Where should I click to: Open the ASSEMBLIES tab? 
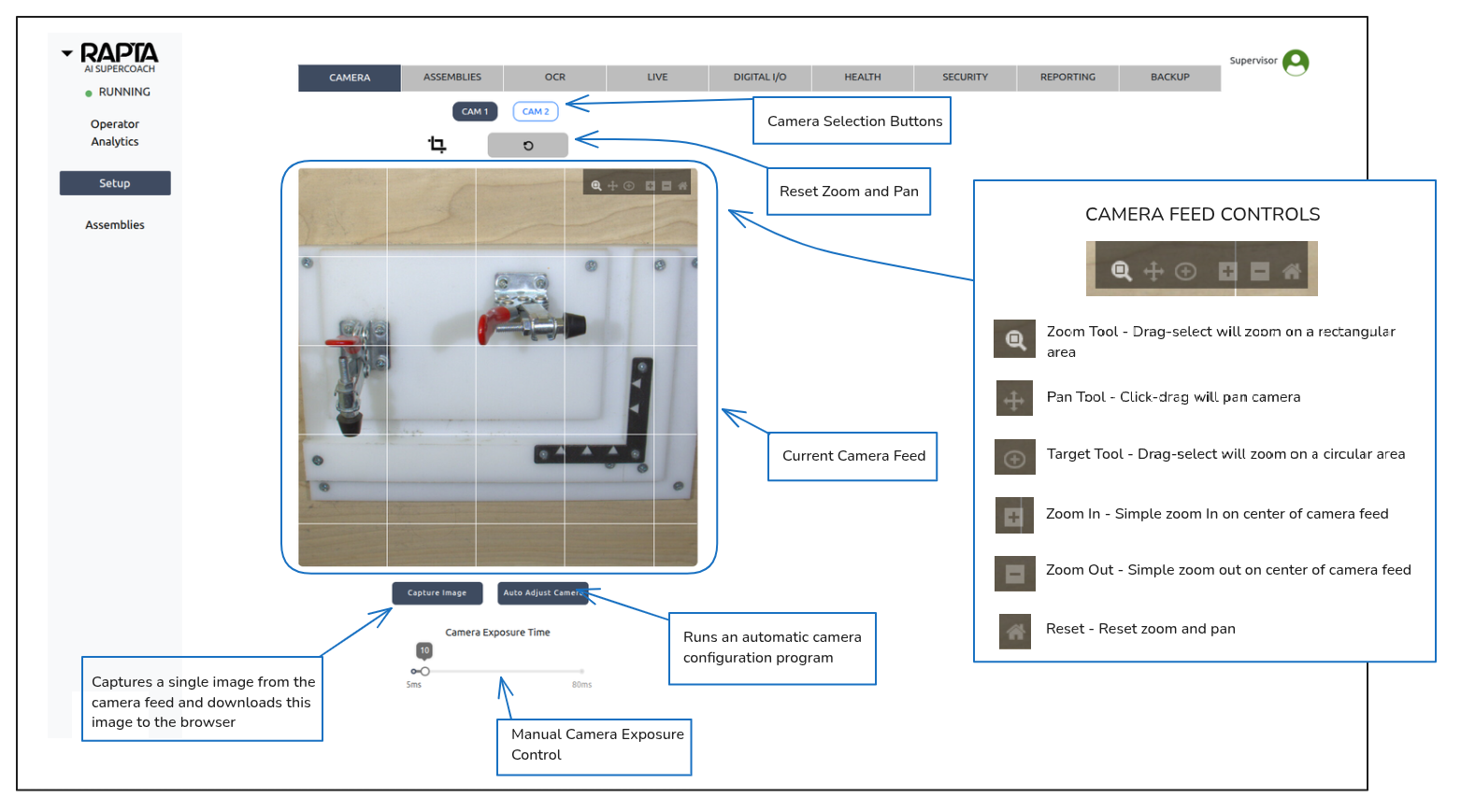(x=452, y=78)
